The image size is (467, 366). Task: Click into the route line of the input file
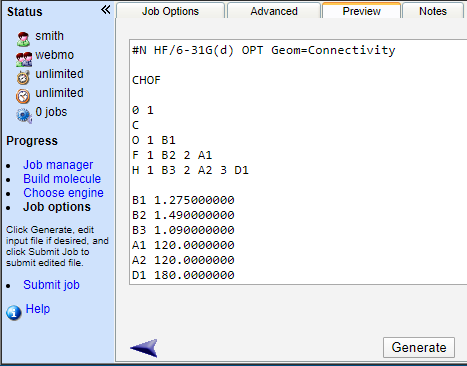click(x=264, y=50)
